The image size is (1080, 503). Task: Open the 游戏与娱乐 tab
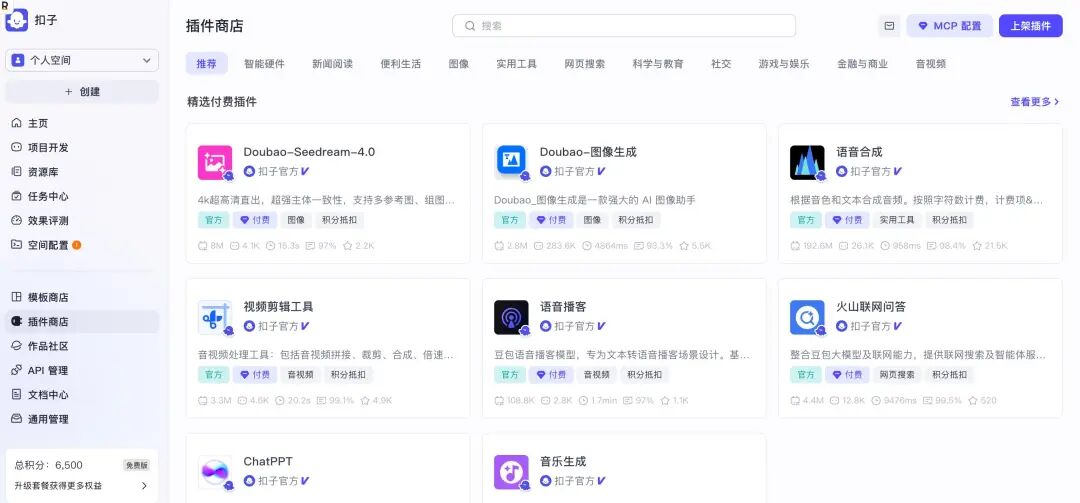pyautogui.click(x=784, y=63)
